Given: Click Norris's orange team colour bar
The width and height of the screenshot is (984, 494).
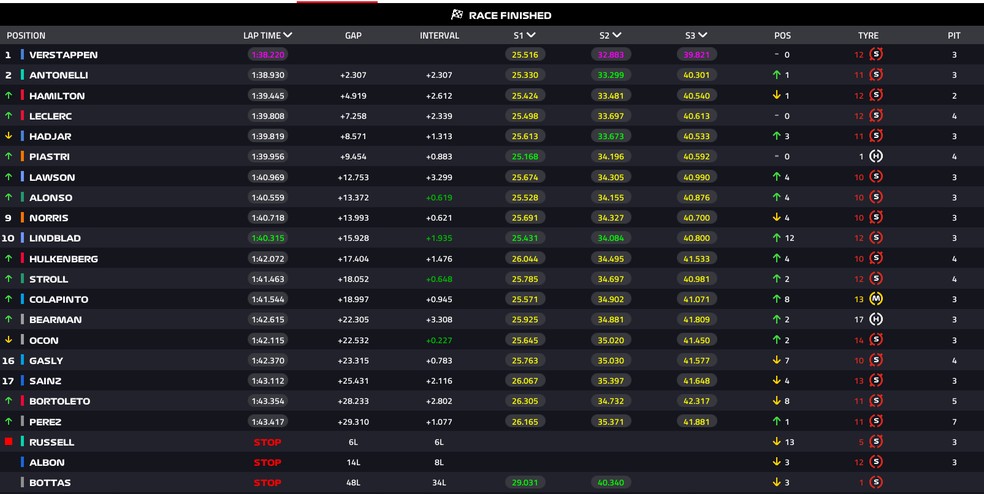Looking at the screenshot, I should coord(22,217).
